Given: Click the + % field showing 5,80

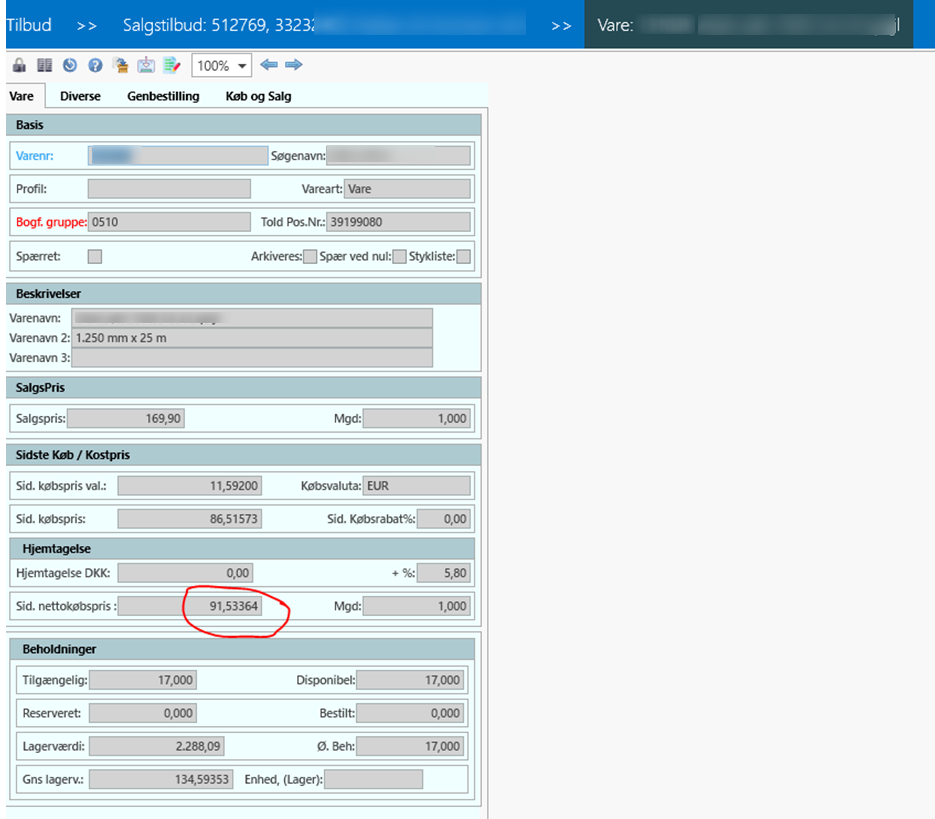Looking at the screenshot, I should [444, 573].
